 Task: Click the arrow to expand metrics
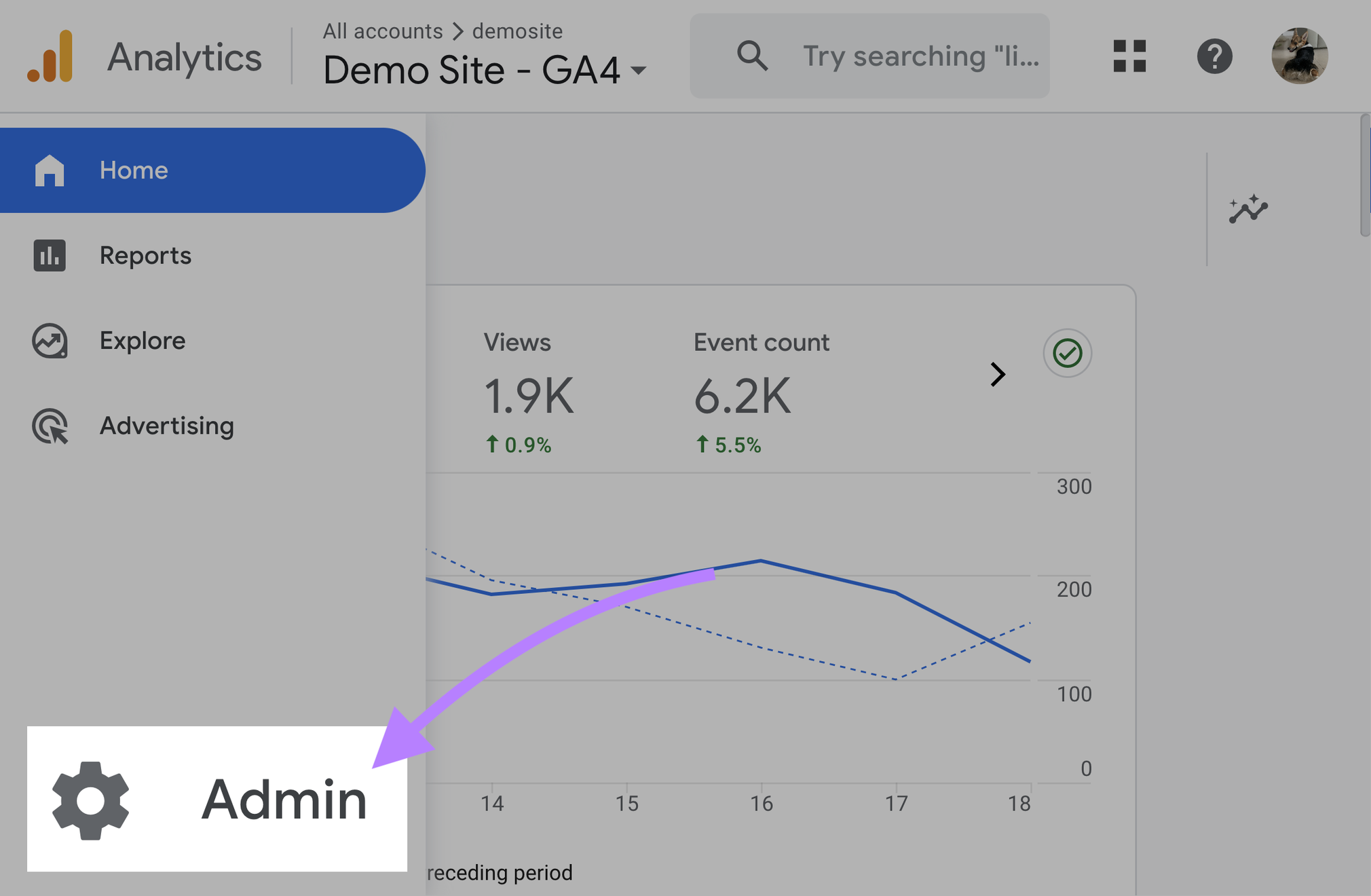pyautogui.click(x=997, y=374)
